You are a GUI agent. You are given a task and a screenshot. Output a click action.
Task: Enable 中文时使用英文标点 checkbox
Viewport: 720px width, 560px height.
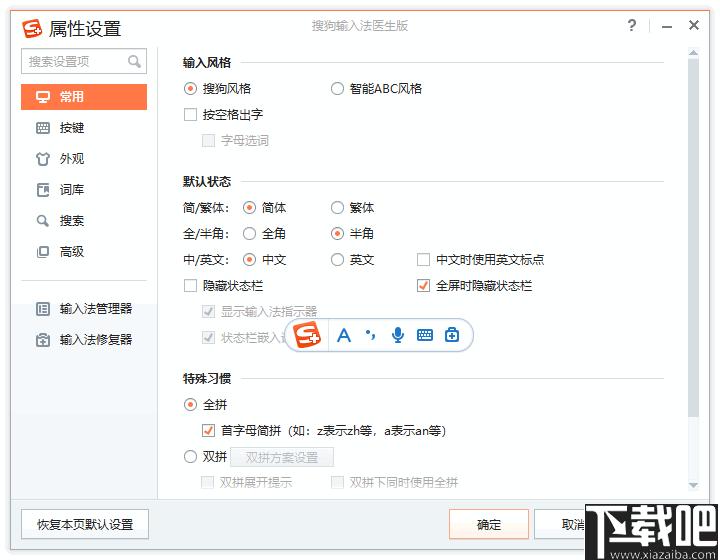click(x=423, y=260)
